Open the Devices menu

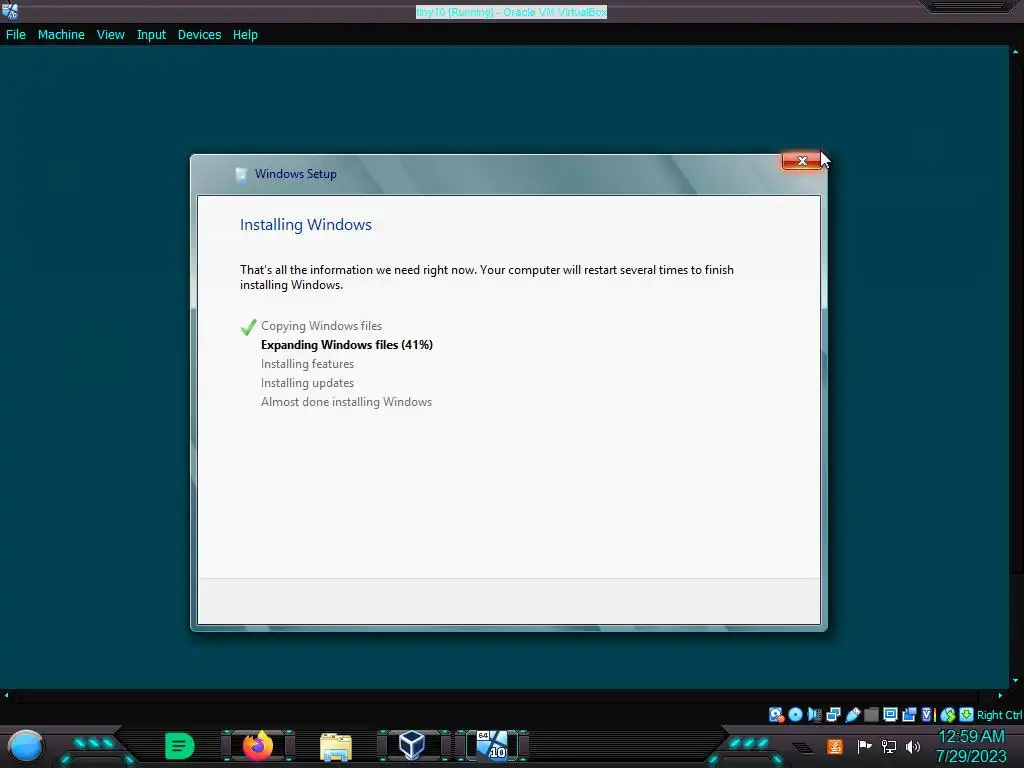click(199, 35)
